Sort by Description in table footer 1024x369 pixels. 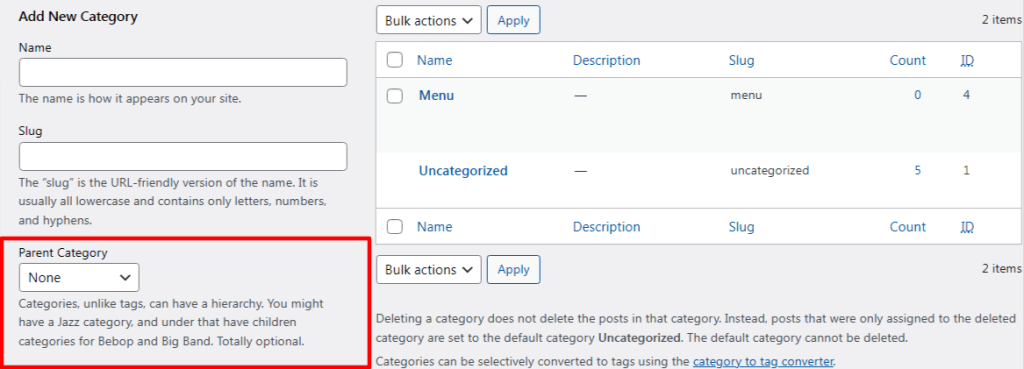click(x=607, y=227)
